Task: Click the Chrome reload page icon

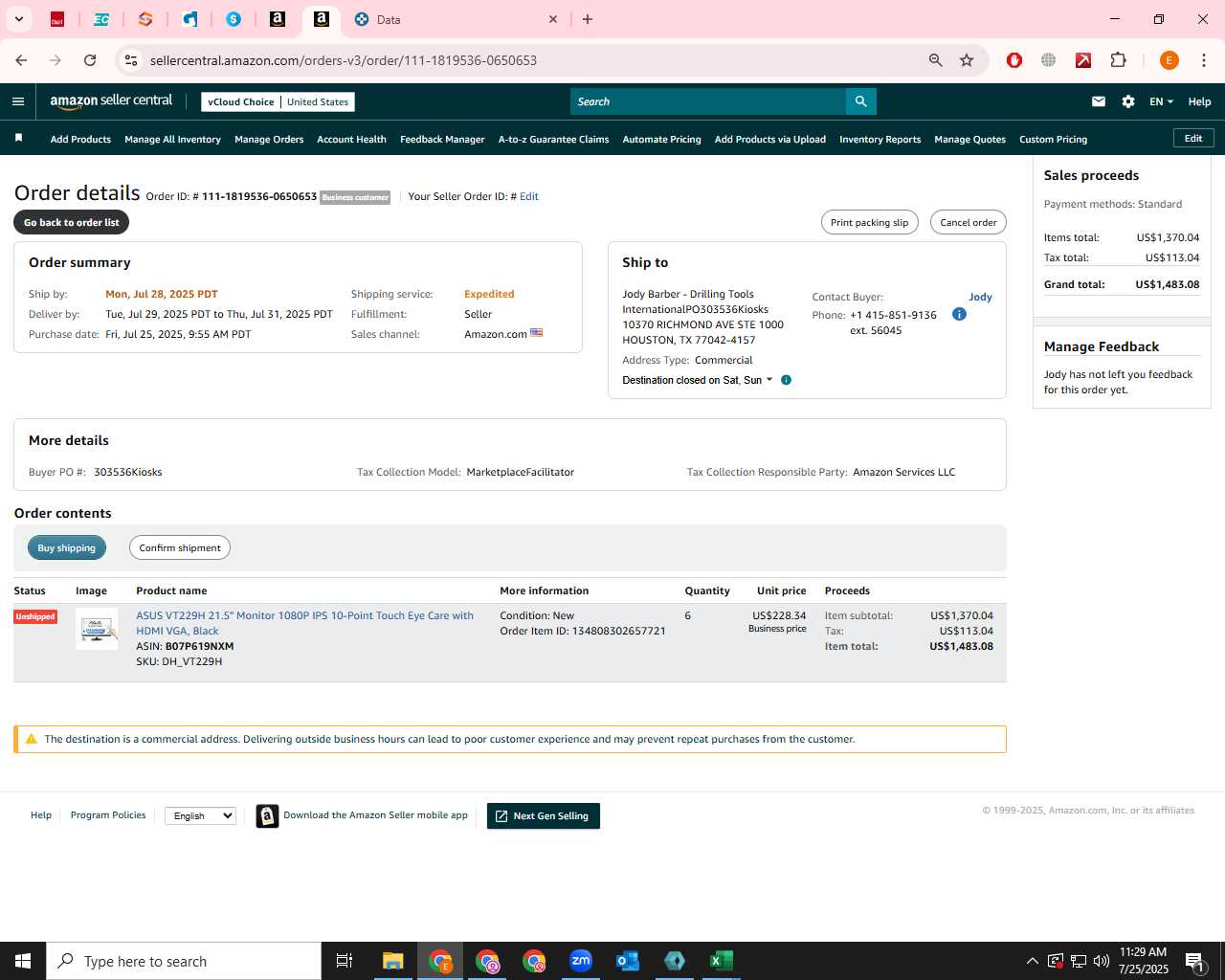Action: (90, 60)
